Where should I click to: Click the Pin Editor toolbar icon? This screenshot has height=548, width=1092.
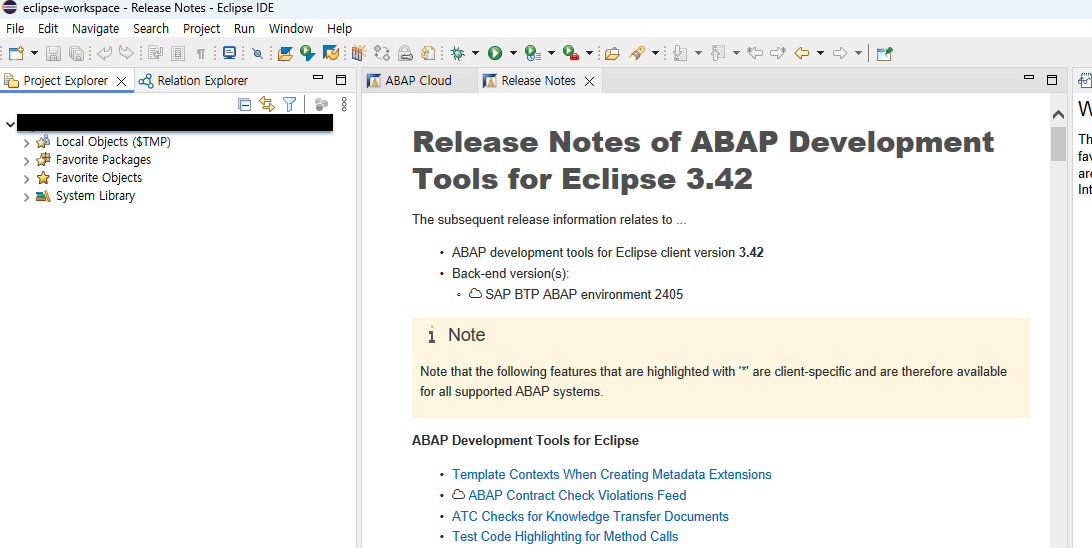pos(885,53)
